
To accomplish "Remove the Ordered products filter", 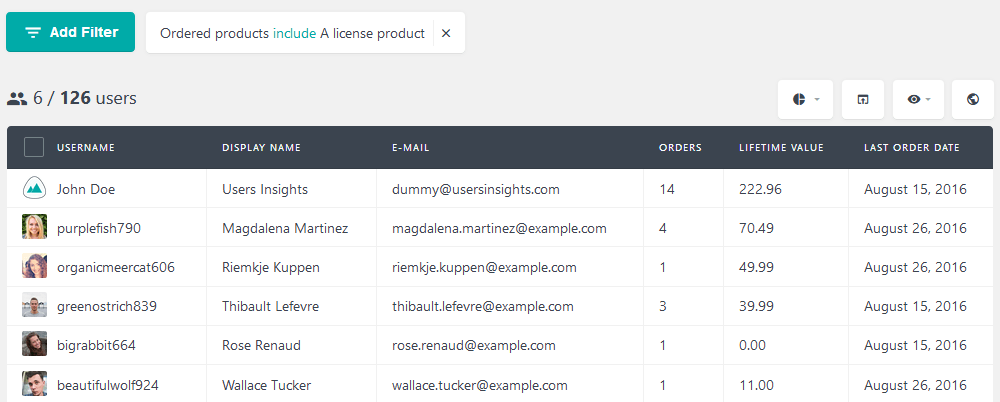I will (446, 33).
